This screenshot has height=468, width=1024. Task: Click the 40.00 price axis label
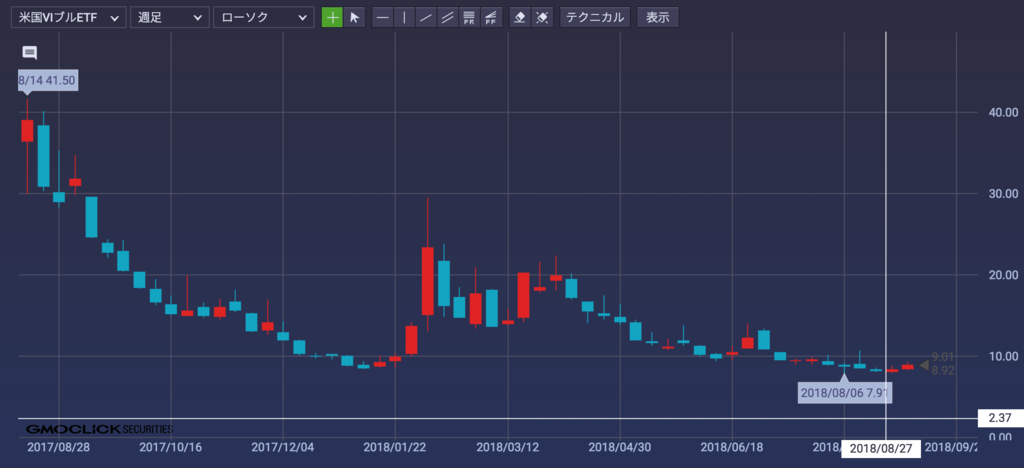(1003, 113)
